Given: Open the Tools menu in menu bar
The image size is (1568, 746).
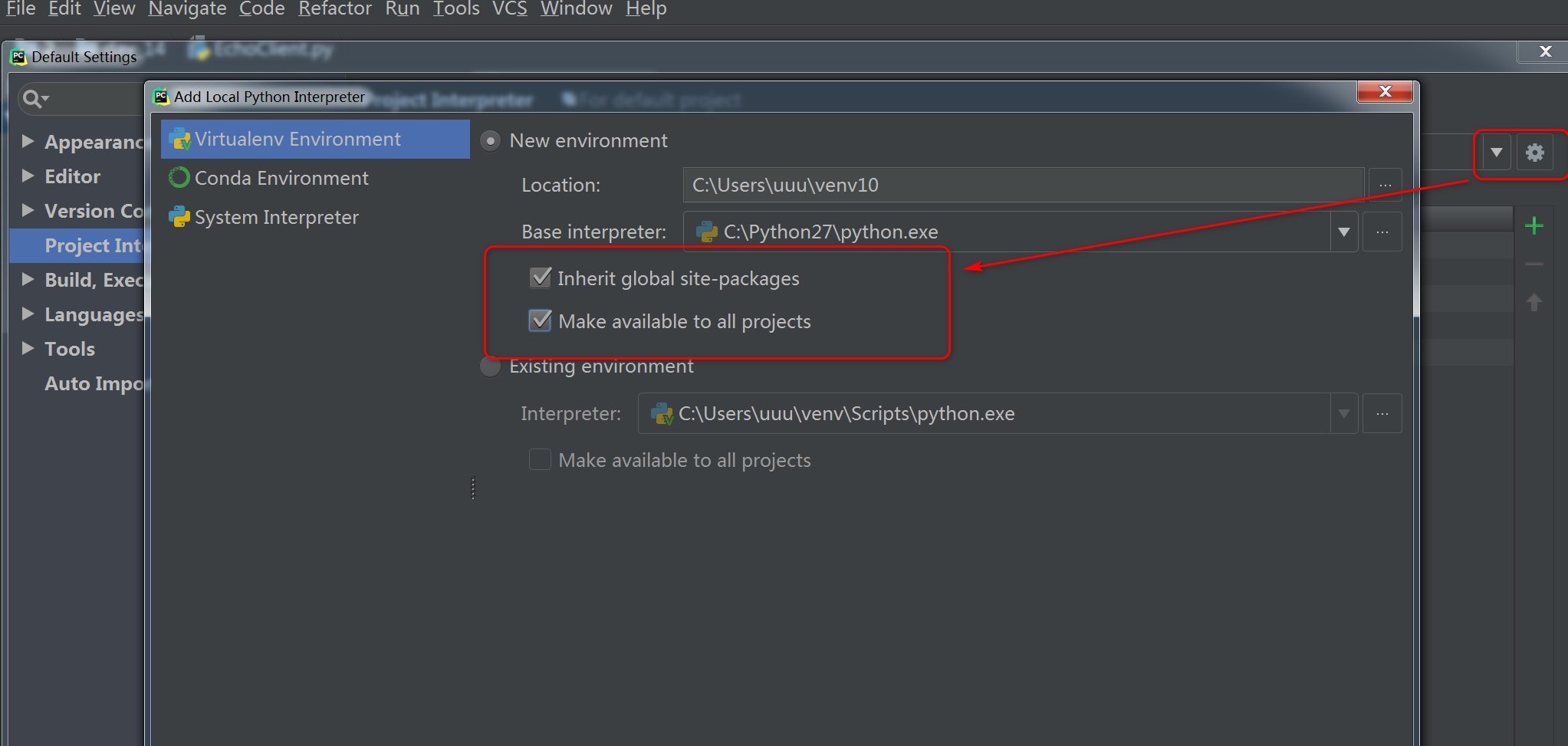Looking at the screenshot, I should (x=456, y=8).
